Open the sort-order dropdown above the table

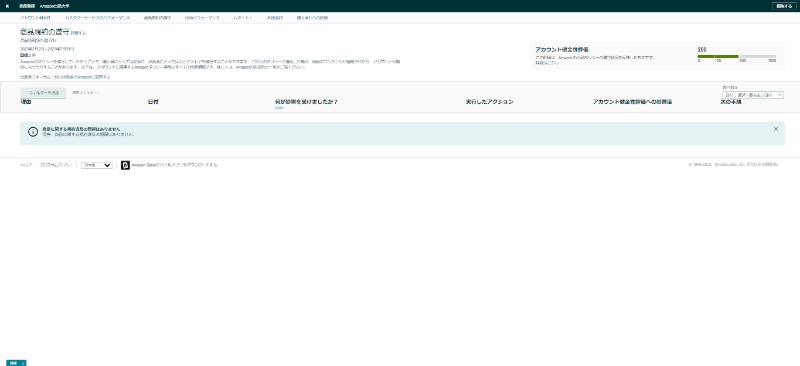click(753, 95)
